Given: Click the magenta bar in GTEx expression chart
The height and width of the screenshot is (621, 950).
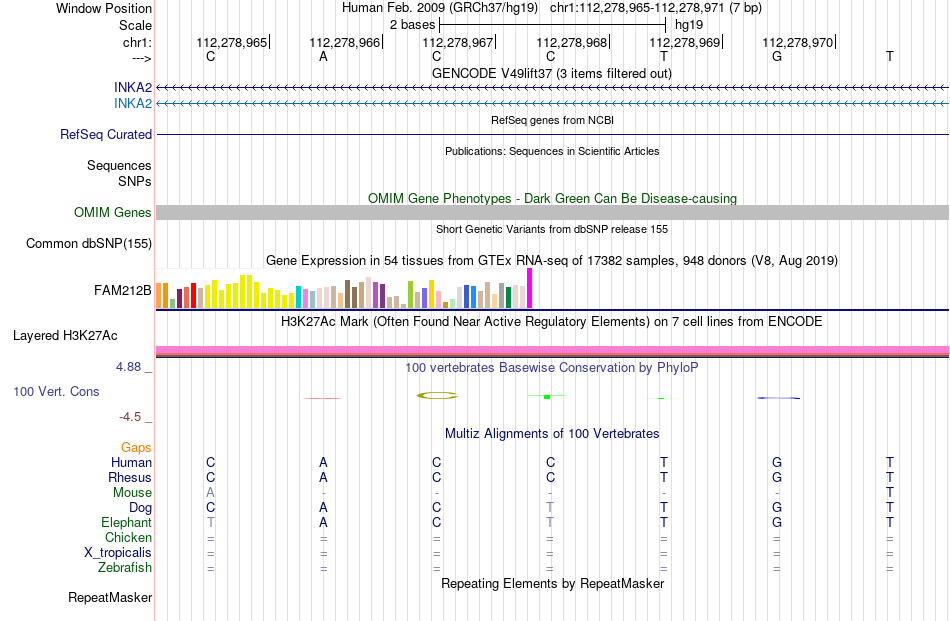Looking at the screenshot, I should [530, 288].
